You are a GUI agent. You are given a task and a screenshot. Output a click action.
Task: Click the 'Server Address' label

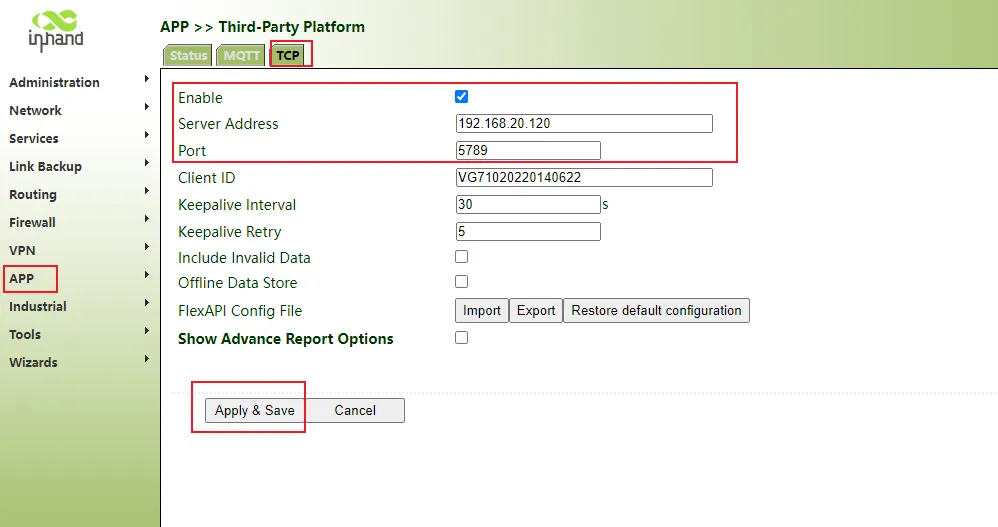pyautogui.click(x=228, y=124)
